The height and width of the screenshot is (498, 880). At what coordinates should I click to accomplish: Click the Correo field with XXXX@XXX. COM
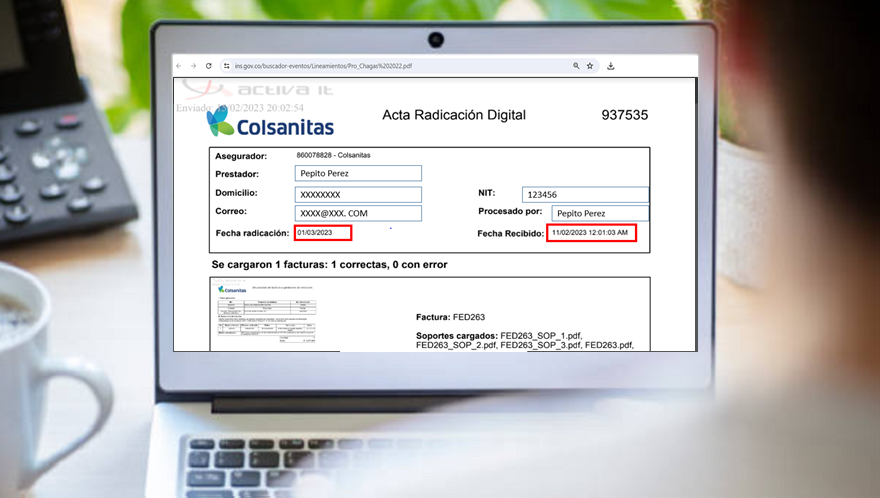358,213
